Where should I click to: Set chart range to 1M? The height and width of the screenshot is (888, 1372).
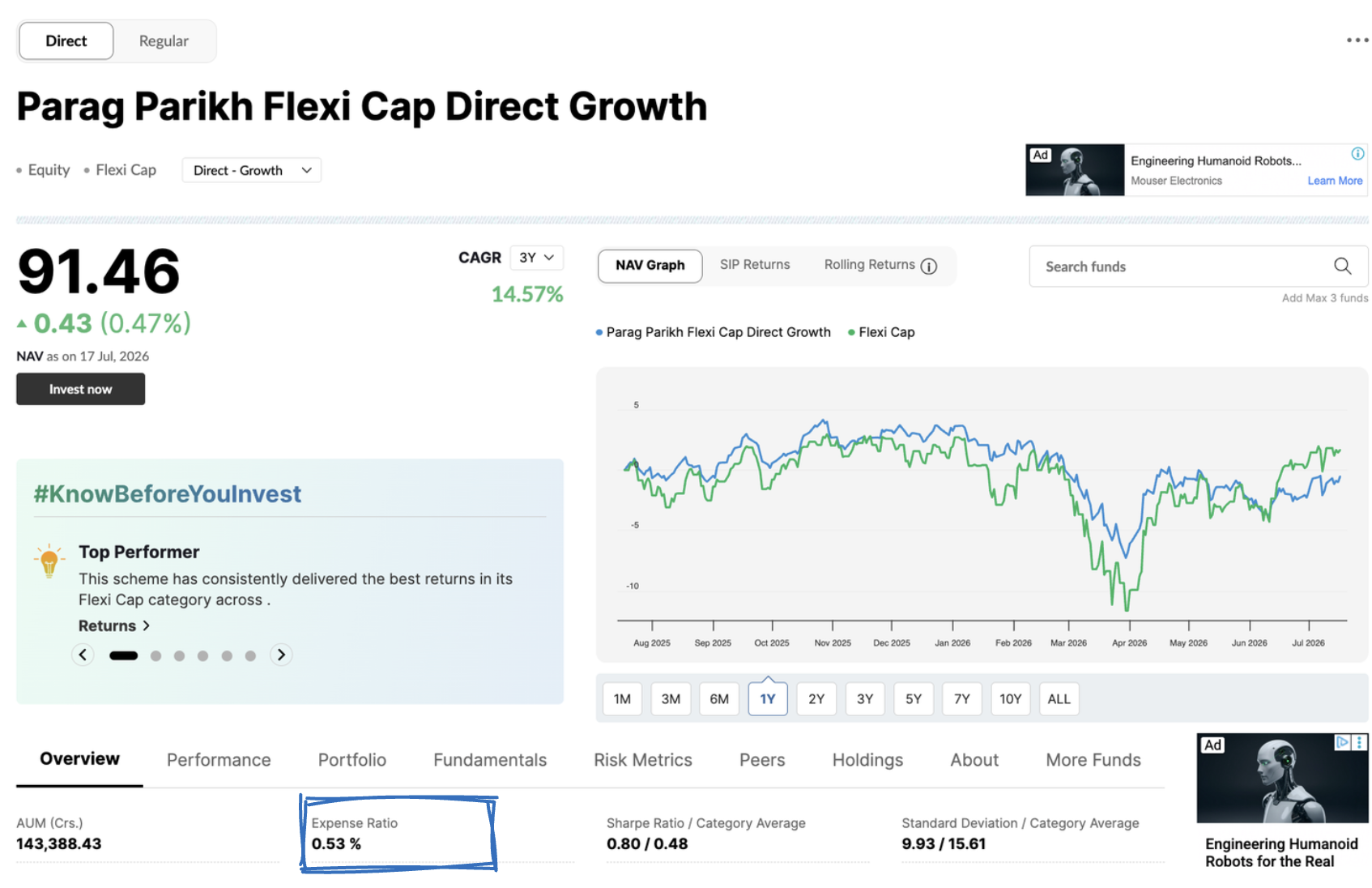tap(622, 699)
